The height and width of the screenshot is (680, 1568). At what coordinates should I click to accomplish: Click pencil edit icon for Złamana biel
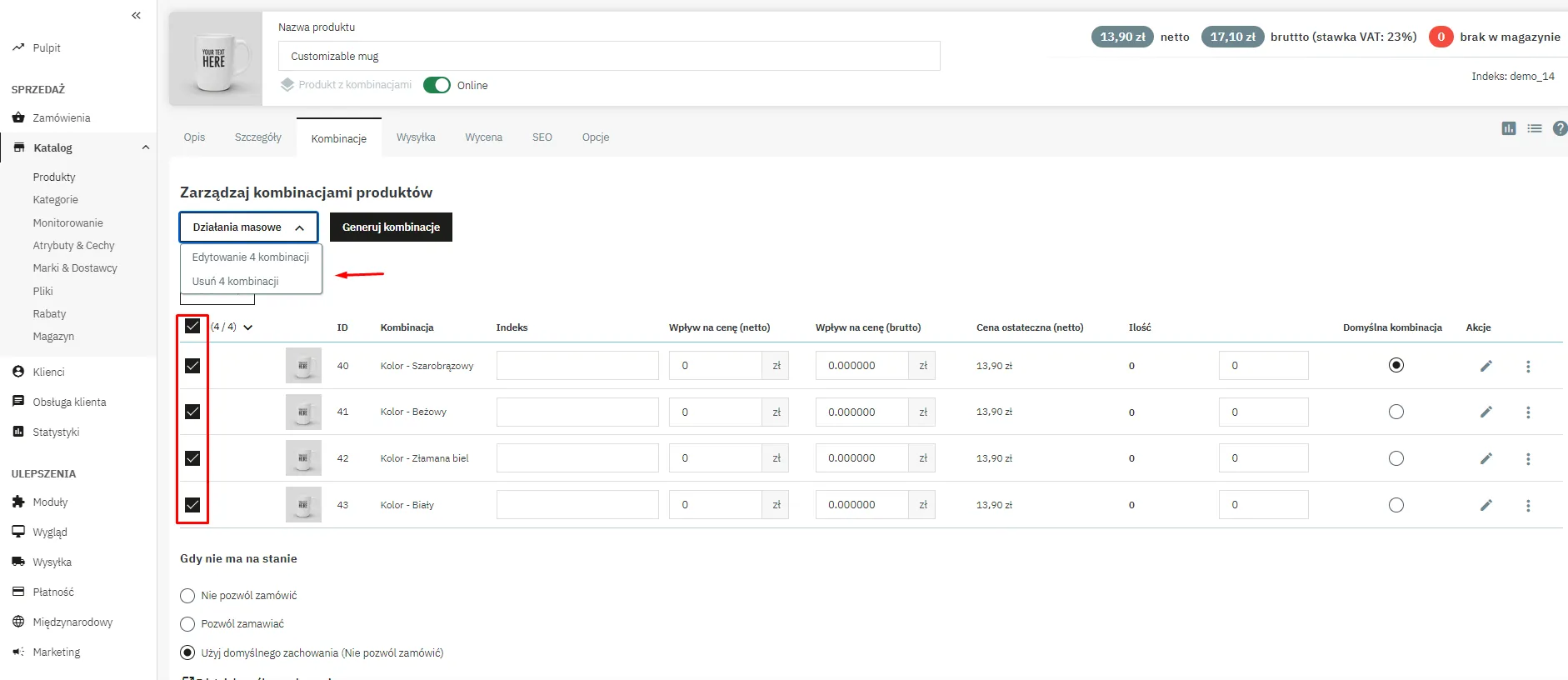pos(1486,458)
